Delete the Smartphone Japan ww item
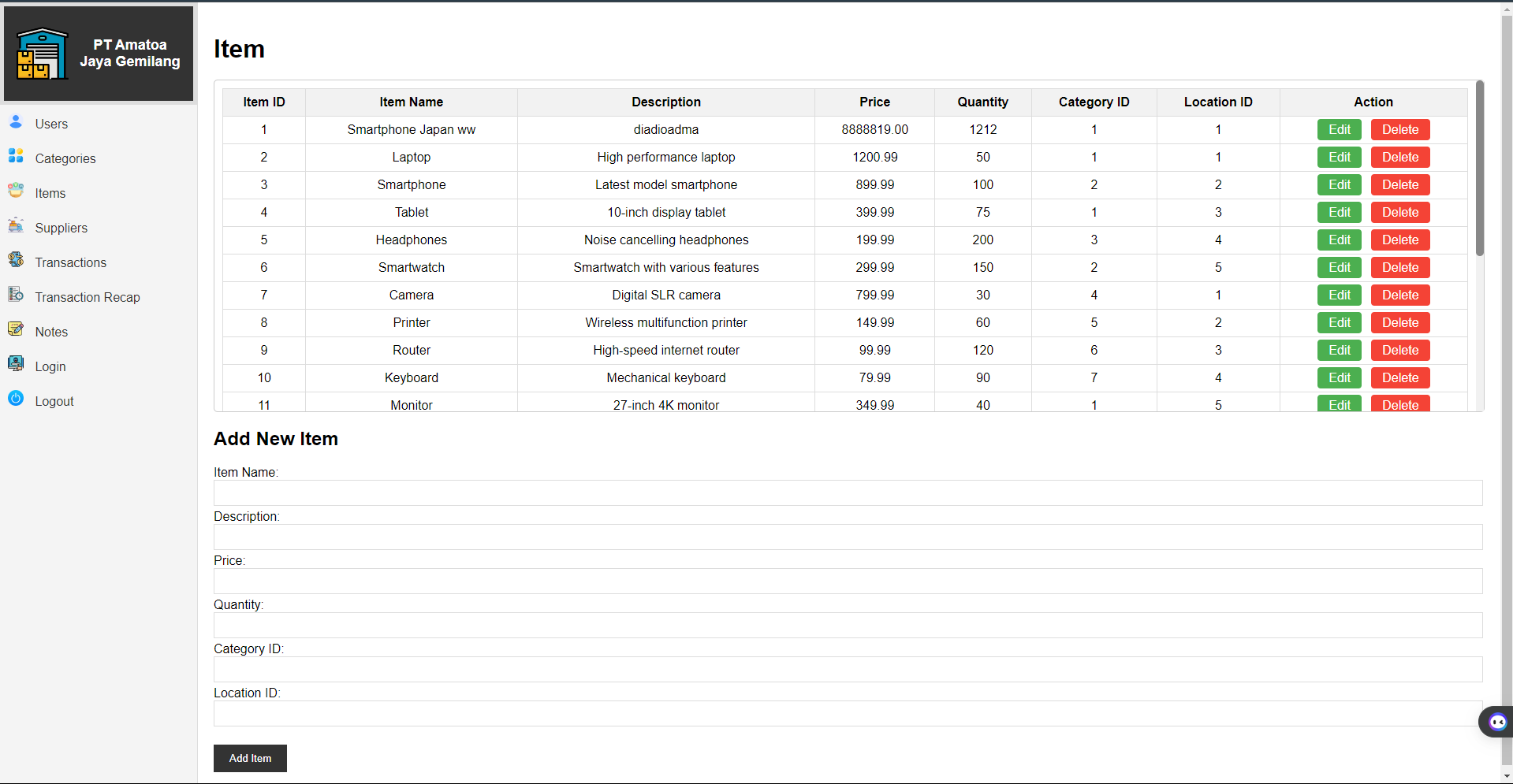 pos(1399,130)
